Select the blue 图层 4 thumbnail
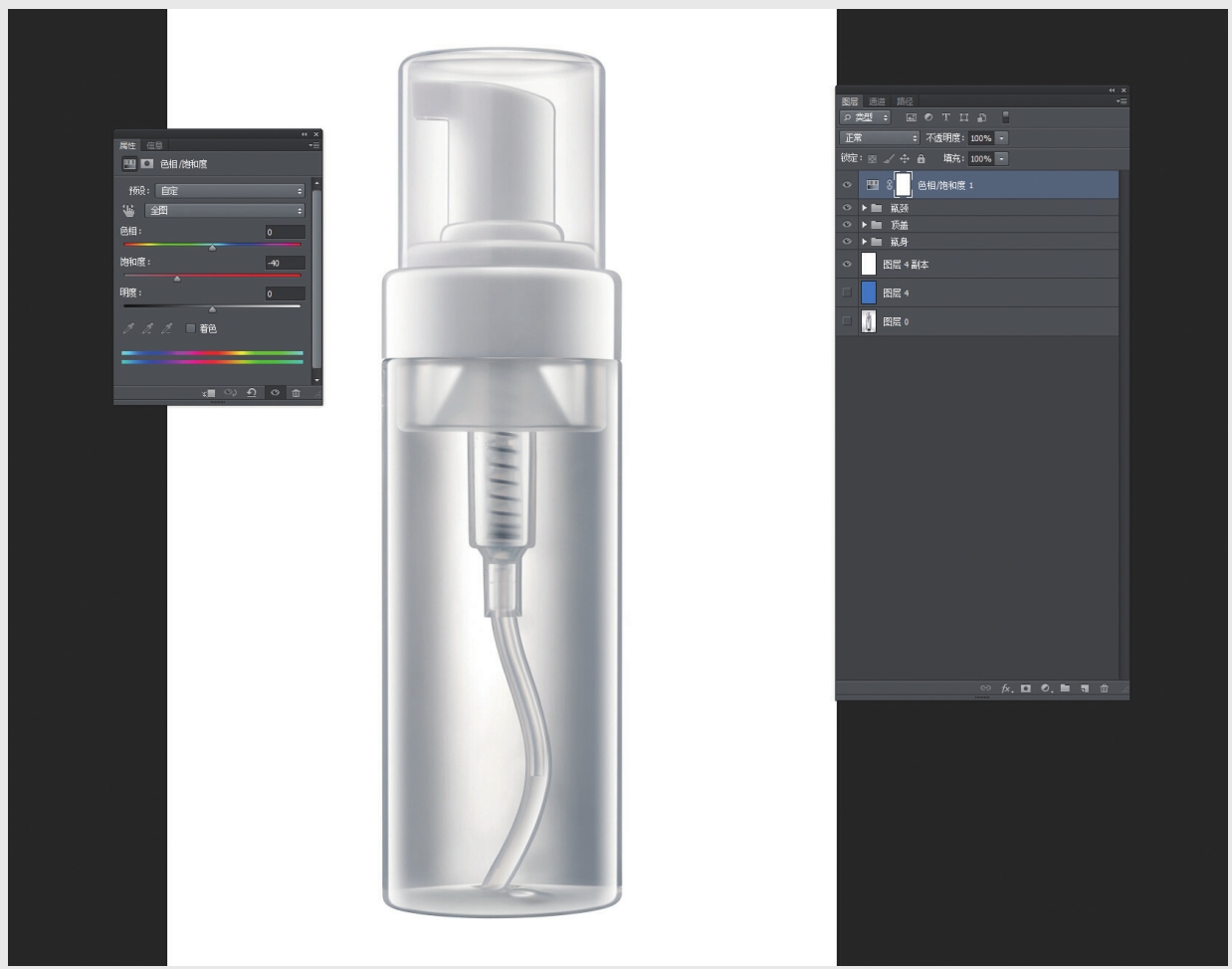Screen dimensions: 1232x969 pos(868,292)
